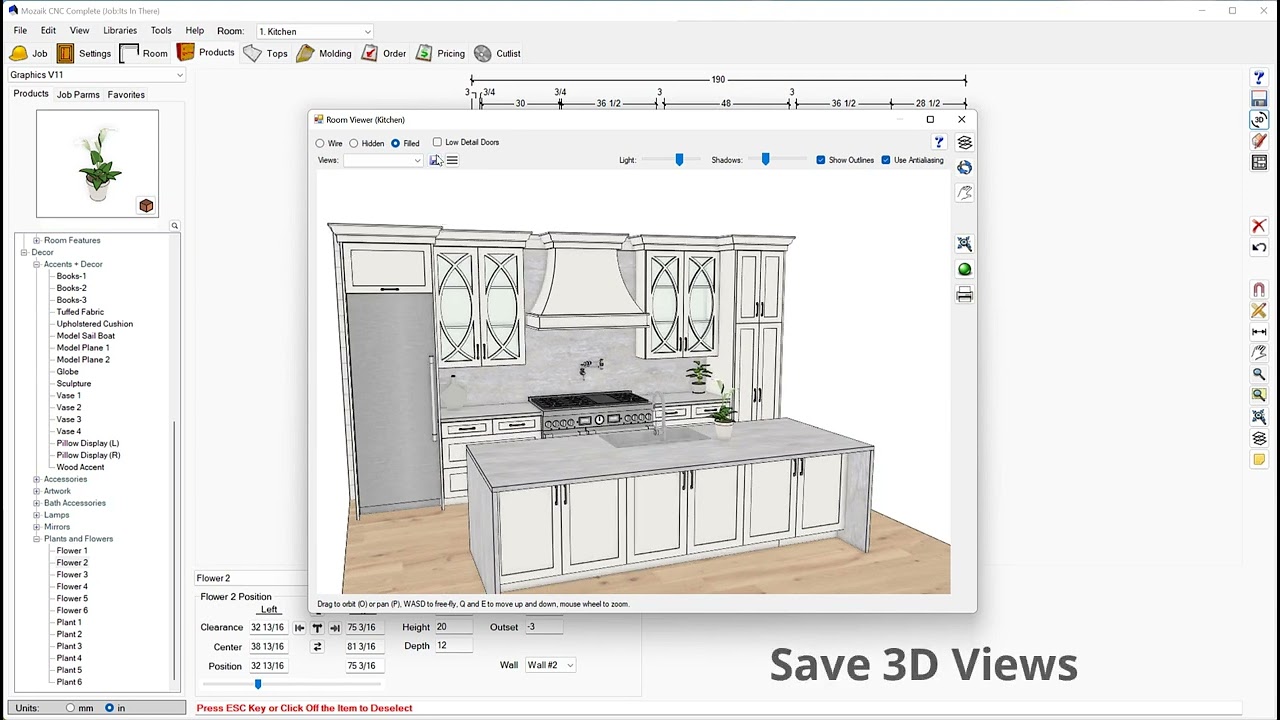Screen dimensions: 1280x720
Task: Click the yellow sticky note icon
Action: [x=1259, y=460]
